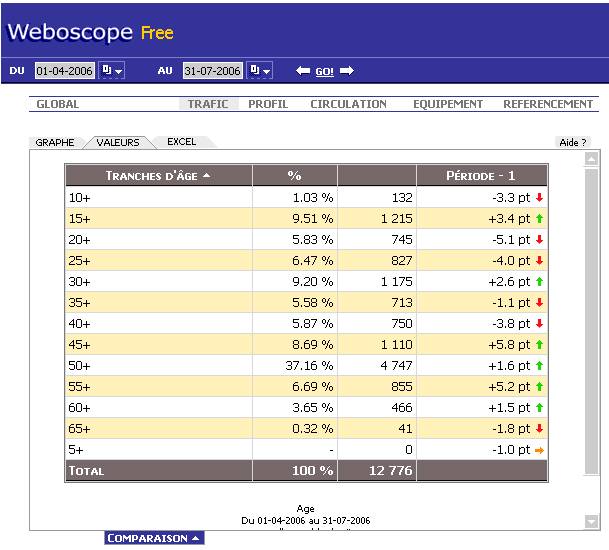Click the green up arrow in 45+ row
Viewport: 609px width, 550px height.
click(539, 345)
